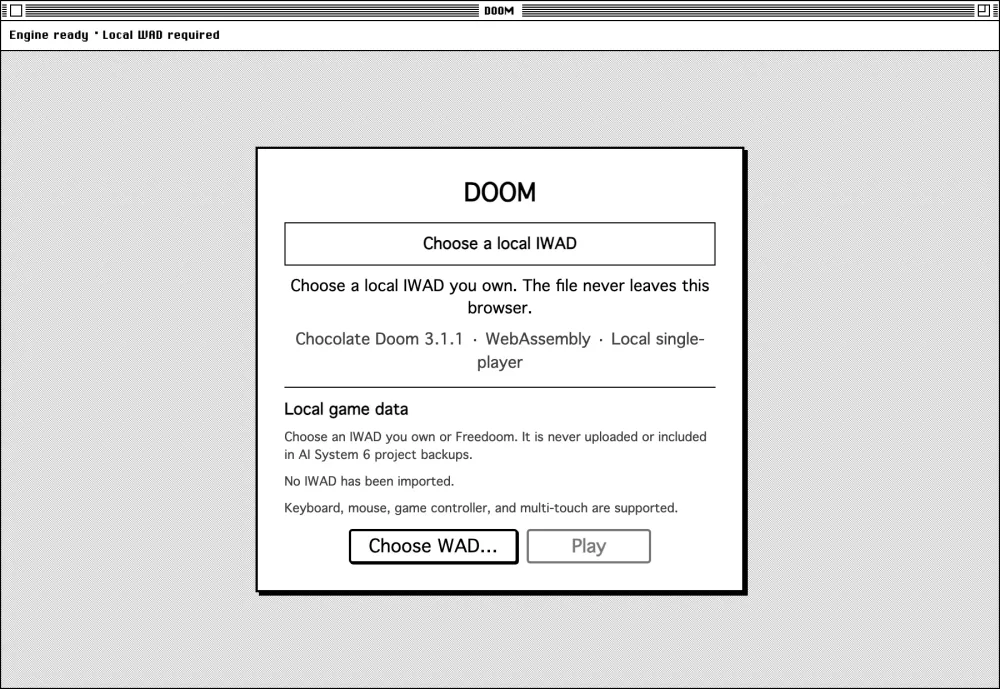
Task: Click the disabled Play button
Action: [589, 546]
